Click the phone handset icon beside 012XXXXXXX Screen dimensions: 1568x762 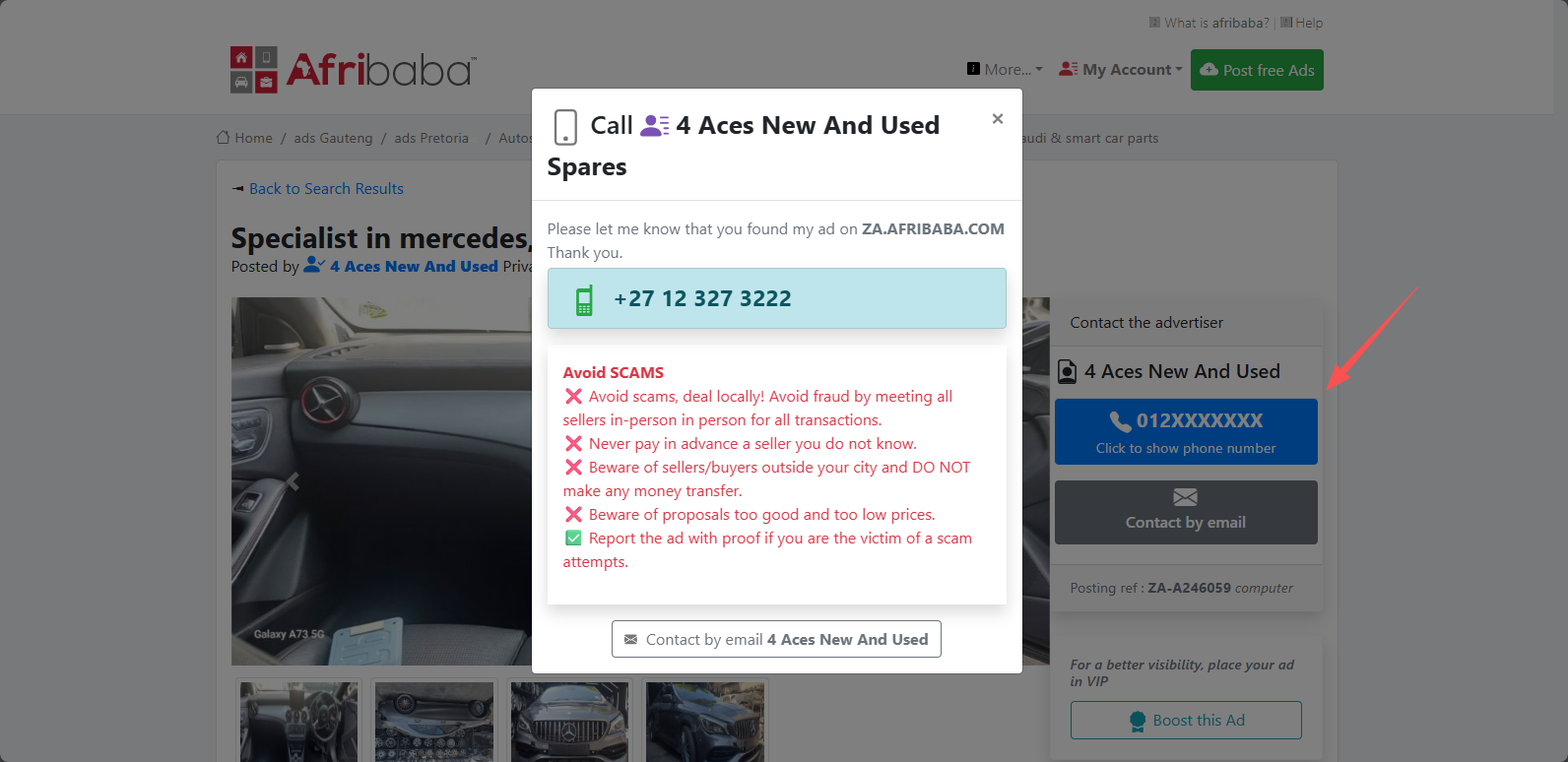click(1120, 421)
